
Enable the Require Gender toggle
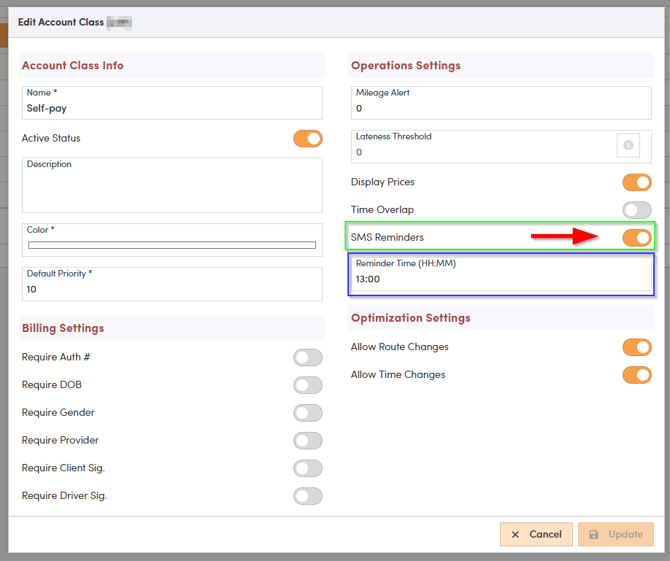pos(308,413)
